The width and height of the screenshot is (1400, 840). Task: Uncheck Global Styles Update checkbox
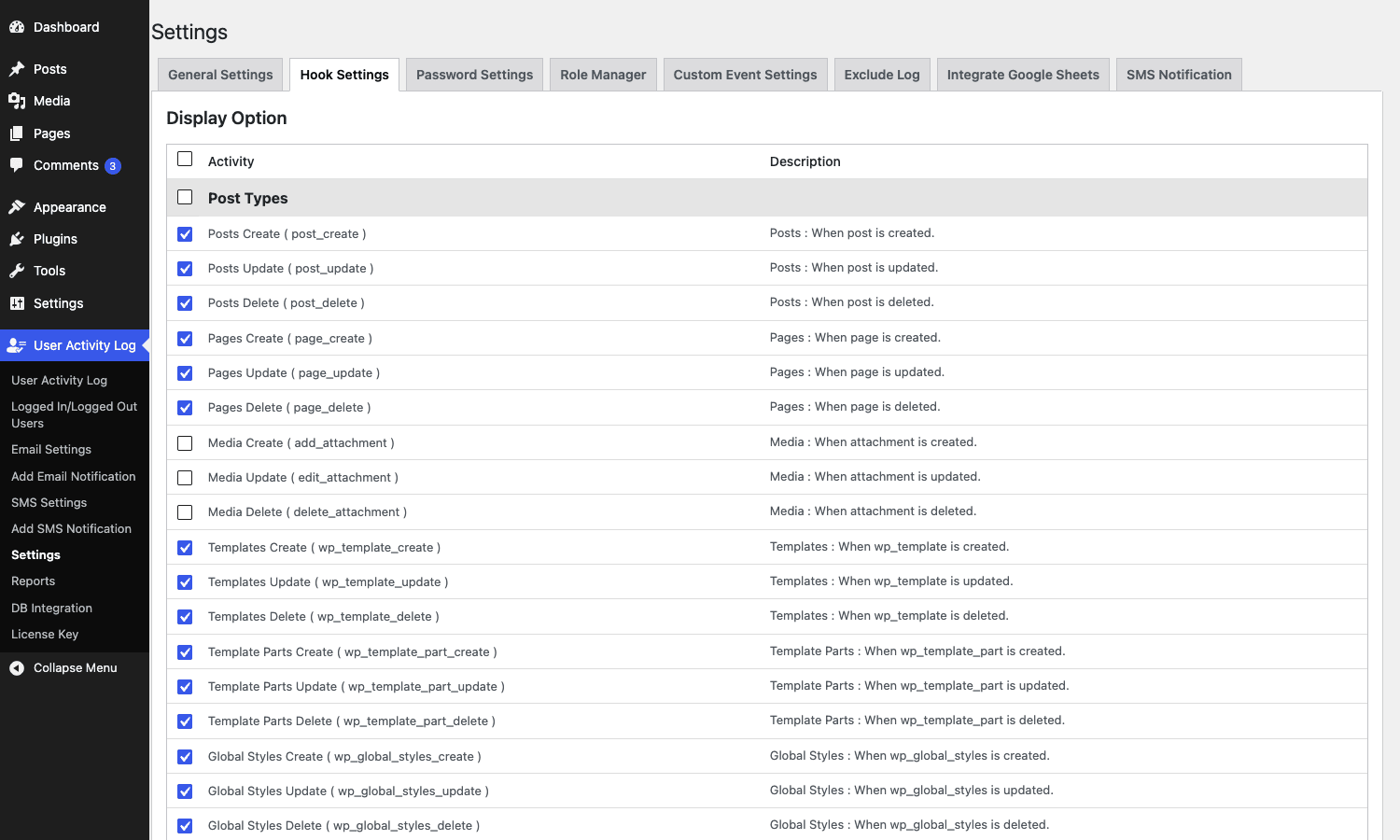coord(185,791)
